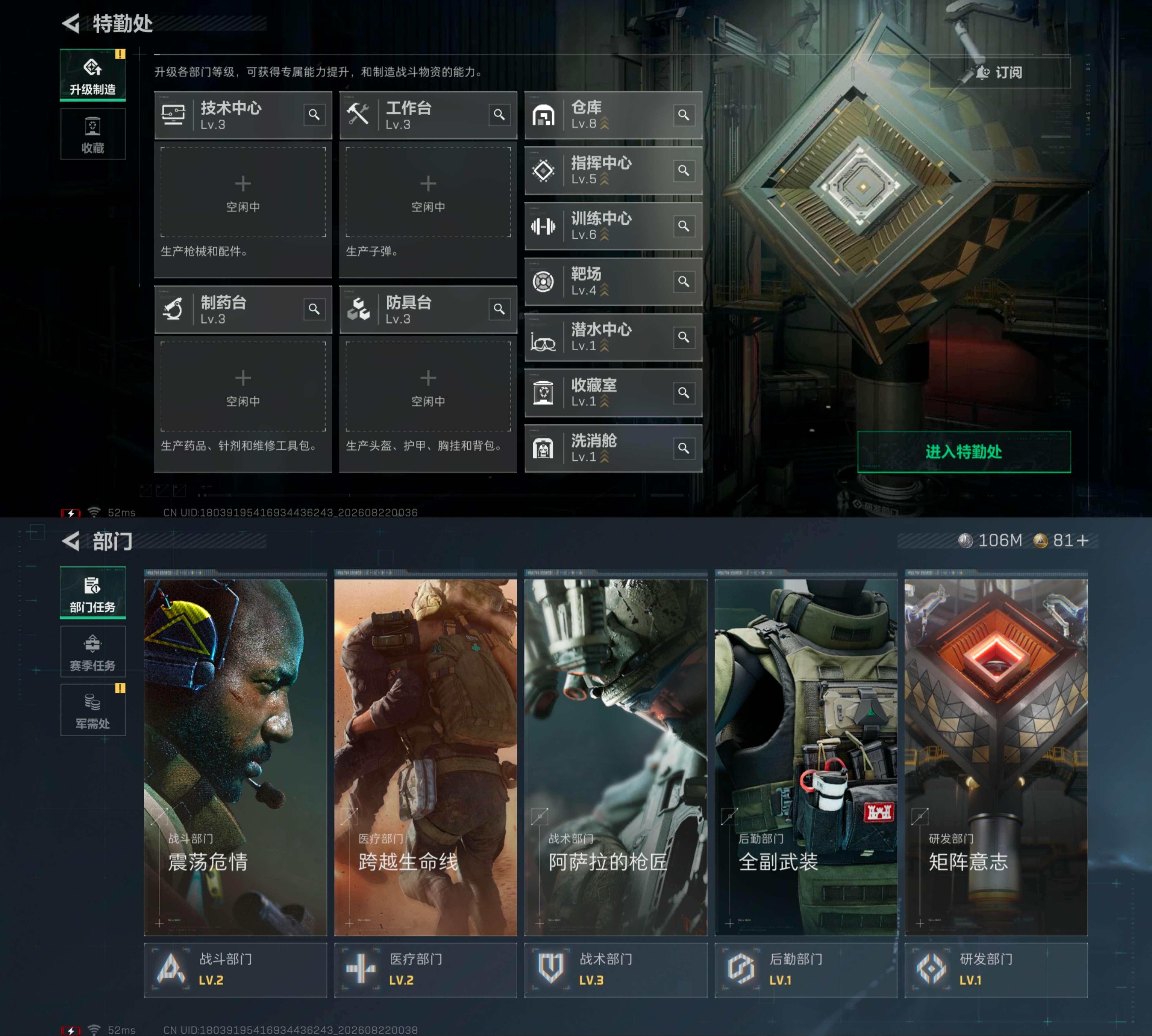This screenshot has height=1036, width=1152.
Task: Click the 进入特勤处 button
Action: (964, 452)
